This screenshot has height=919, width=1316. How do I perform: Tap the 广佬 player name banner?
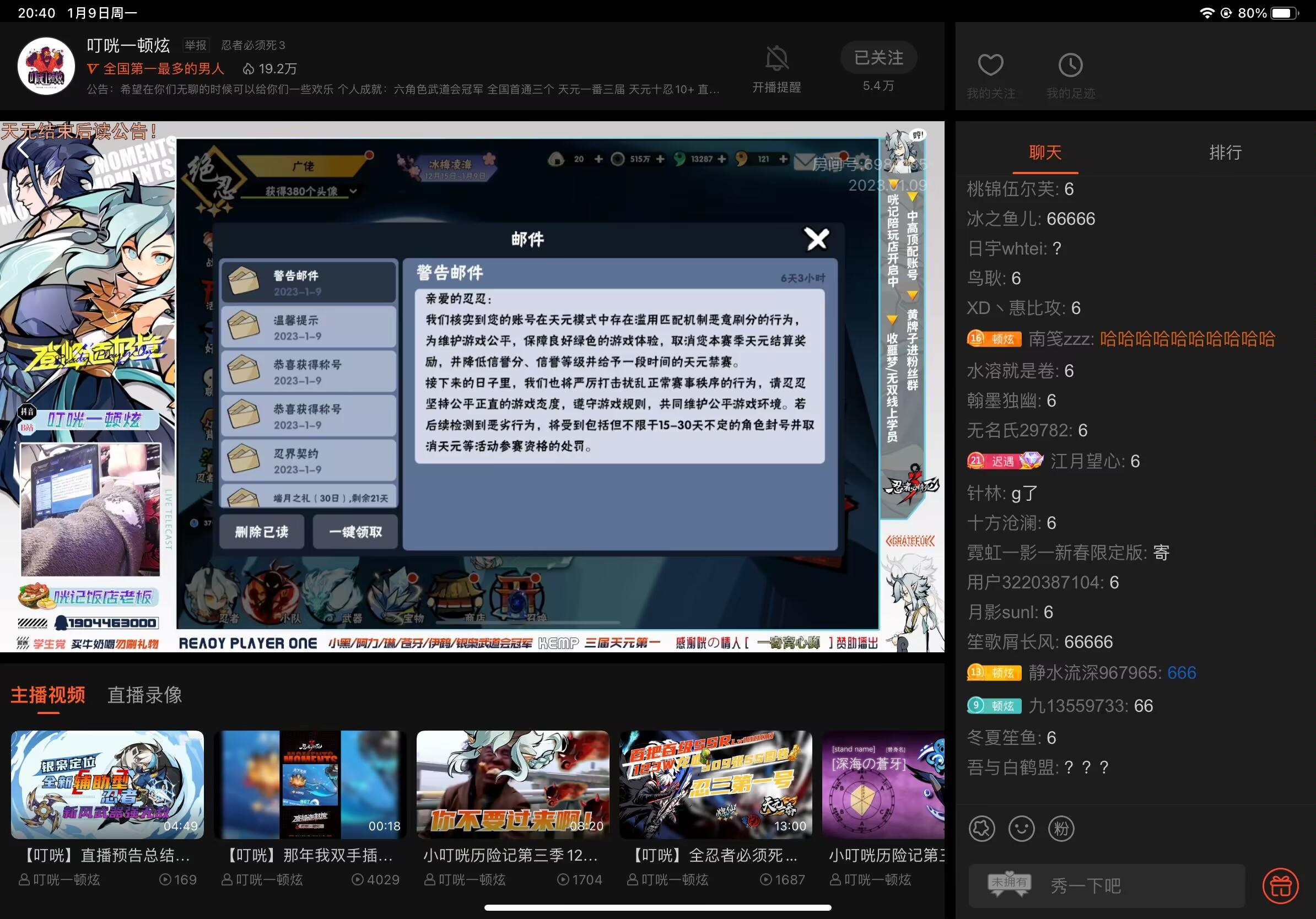pyautogui.click(x=304, y=166)
